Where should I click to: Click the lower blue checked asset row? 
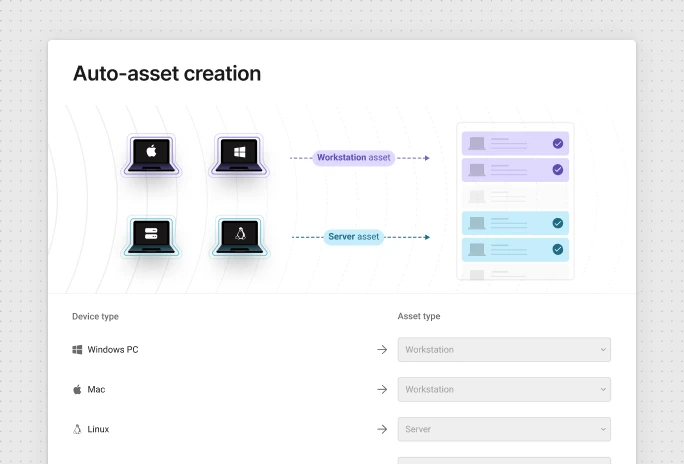[515, 249]
